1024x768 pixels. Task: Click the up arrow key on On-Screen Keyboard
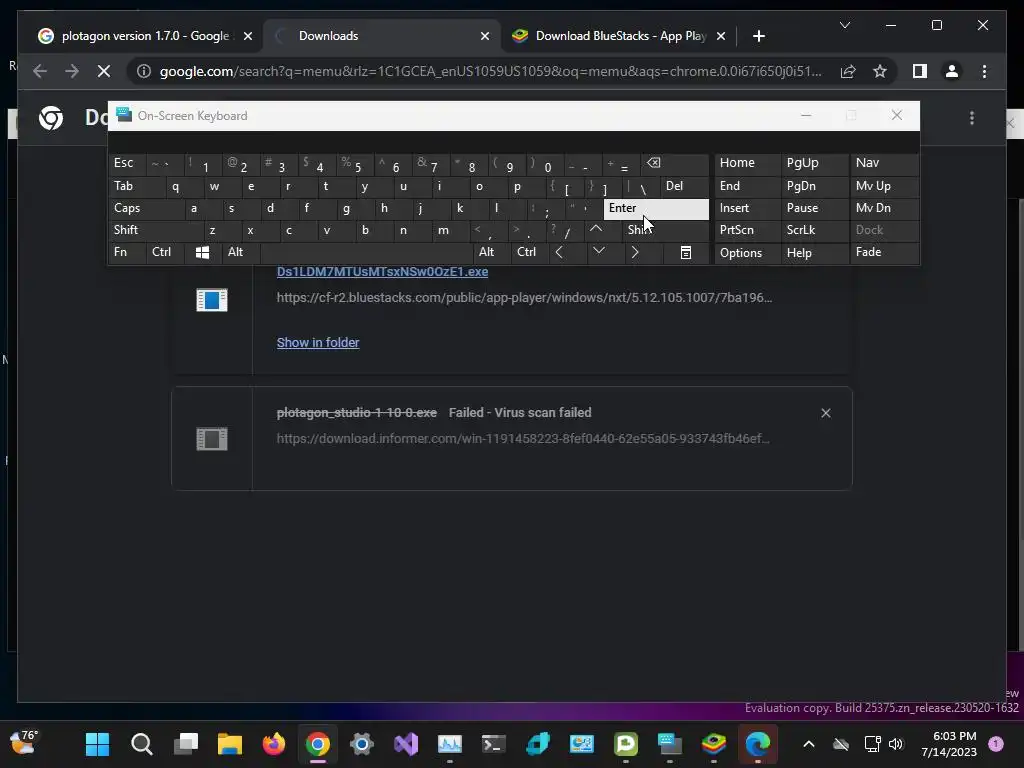[x=596, y=229]
